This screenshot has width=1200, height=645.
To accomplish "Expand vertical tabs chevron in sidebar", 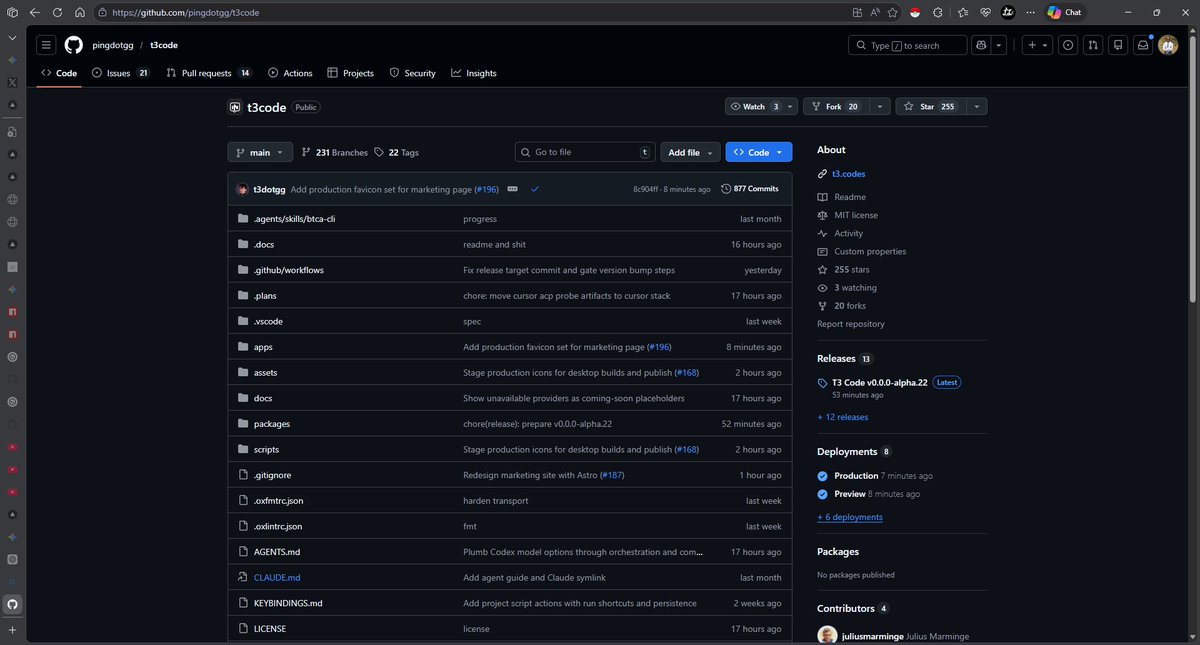I will click(x=12, y=36).
